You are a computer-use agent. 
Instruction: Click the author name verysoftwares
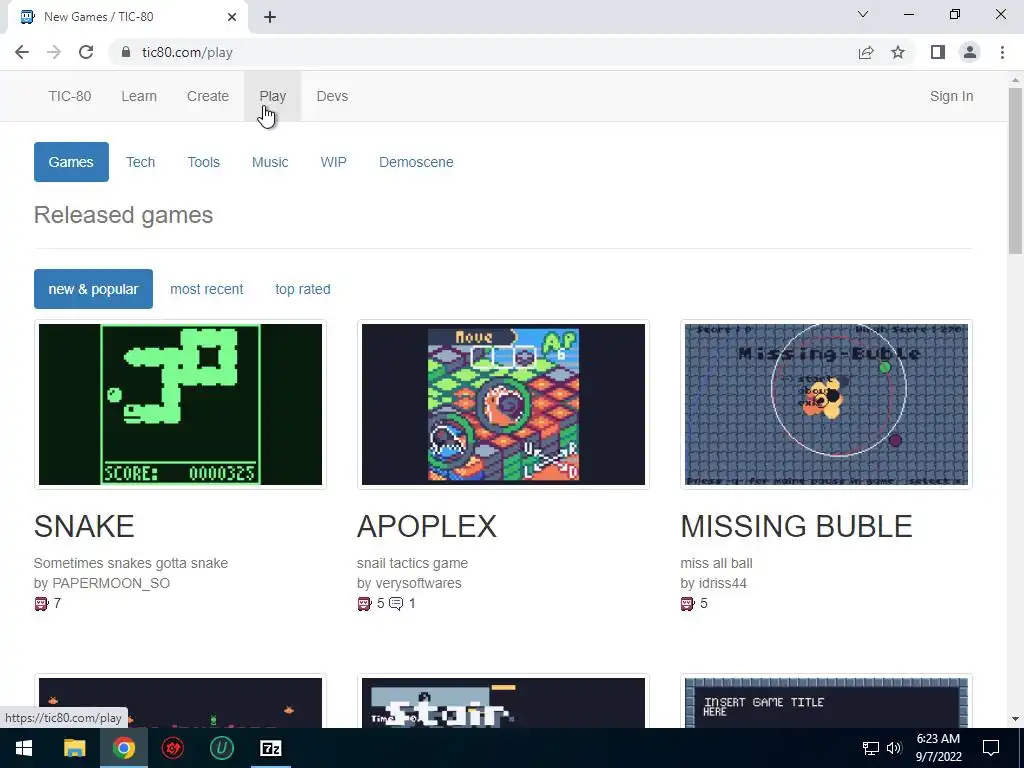click(x=418, y=583)
